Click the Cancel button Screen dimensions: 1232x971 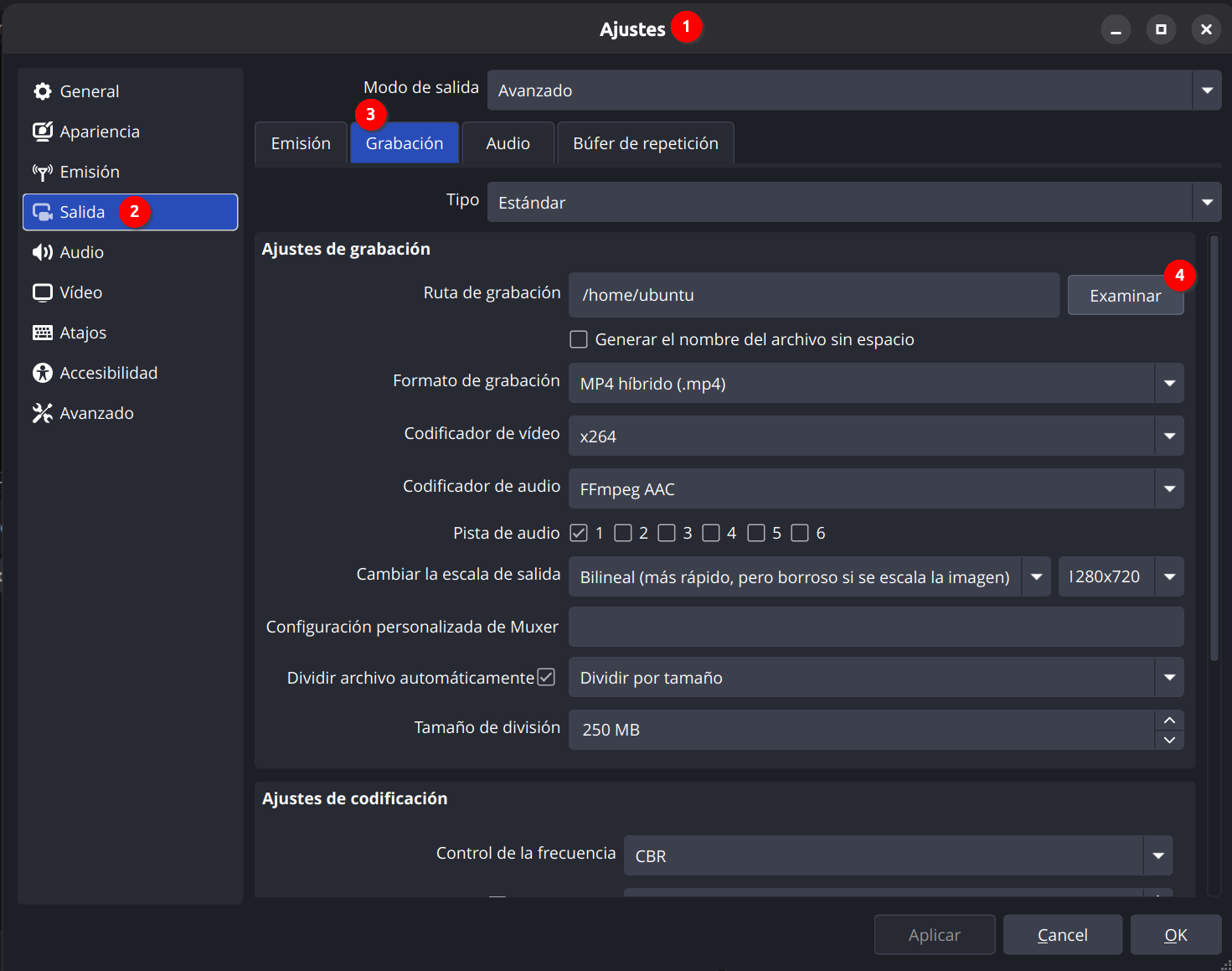[1063, 935]
